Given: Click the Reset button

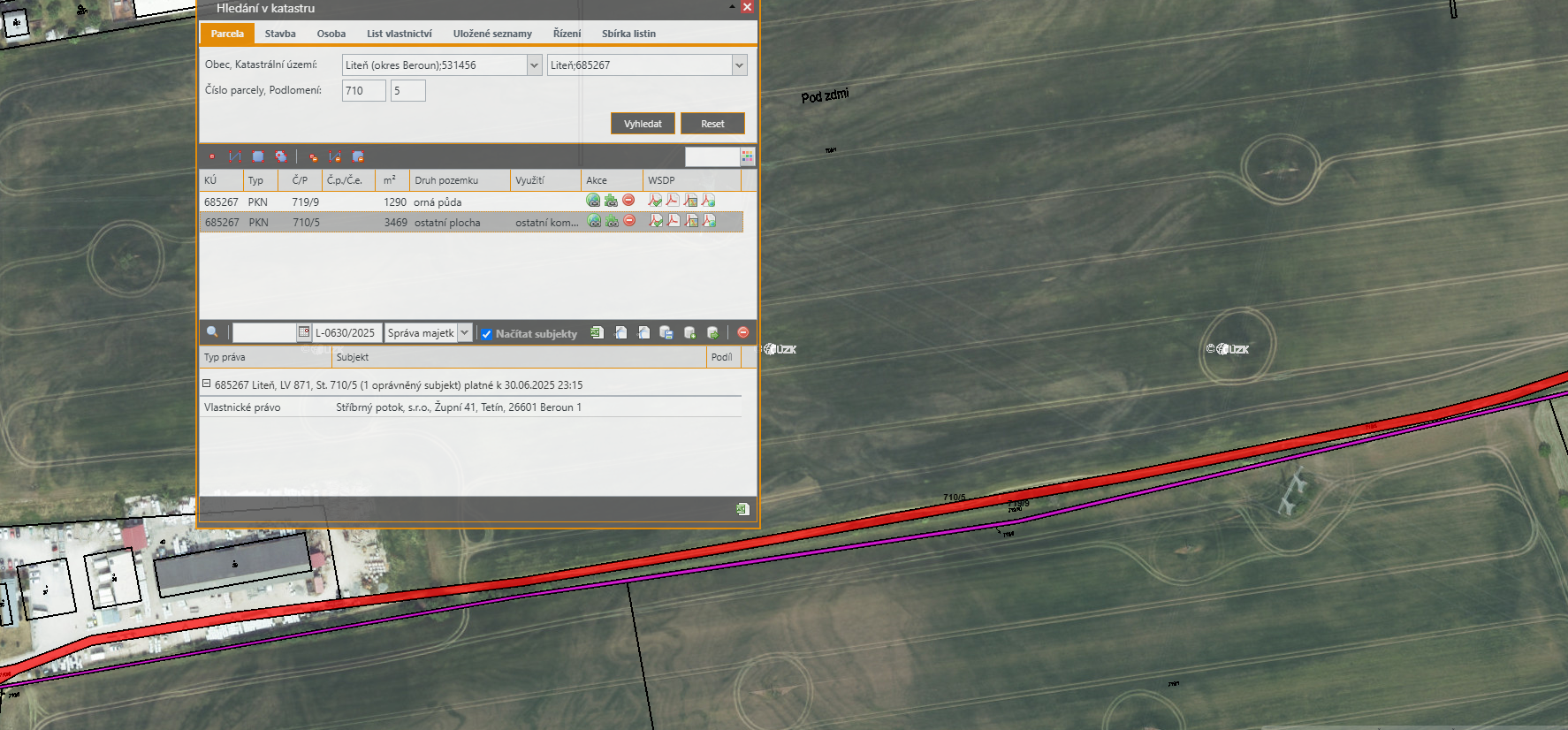Looking at the screenshot, I should coord(712,124).
